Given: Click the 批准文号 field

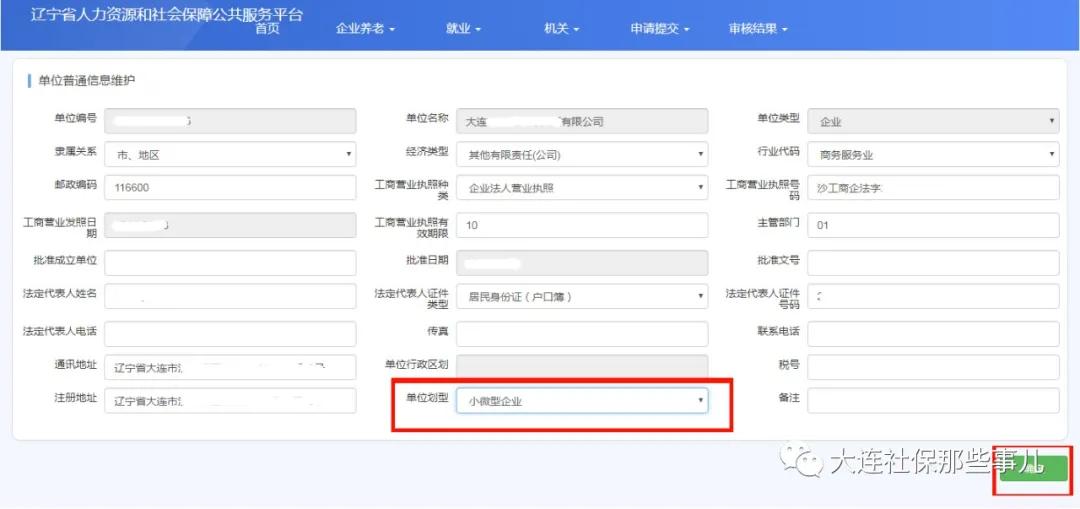Looking at the screenshot, I should click(x=933, y=262).
